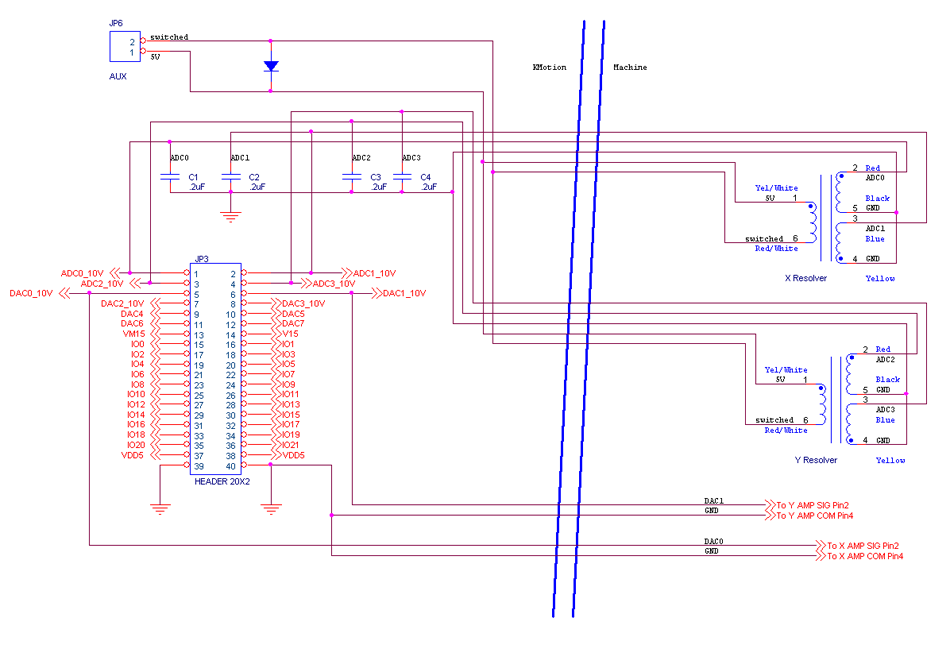The image size is (950, 645).
Task: Click the Red/White wire color label
Action: coord(777,248)
